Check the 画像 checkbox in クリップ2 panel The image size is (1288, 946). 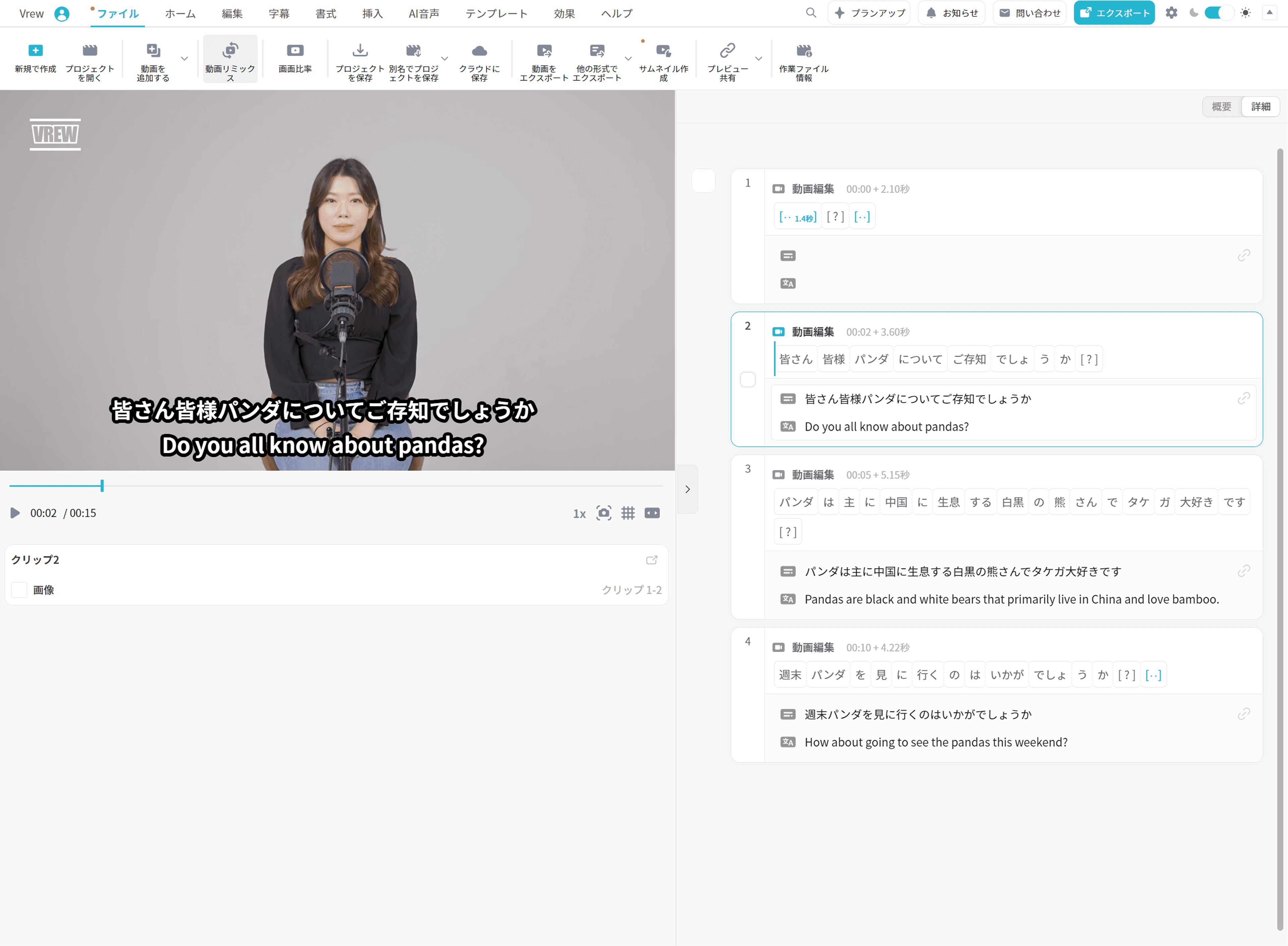tap(19, 590)
